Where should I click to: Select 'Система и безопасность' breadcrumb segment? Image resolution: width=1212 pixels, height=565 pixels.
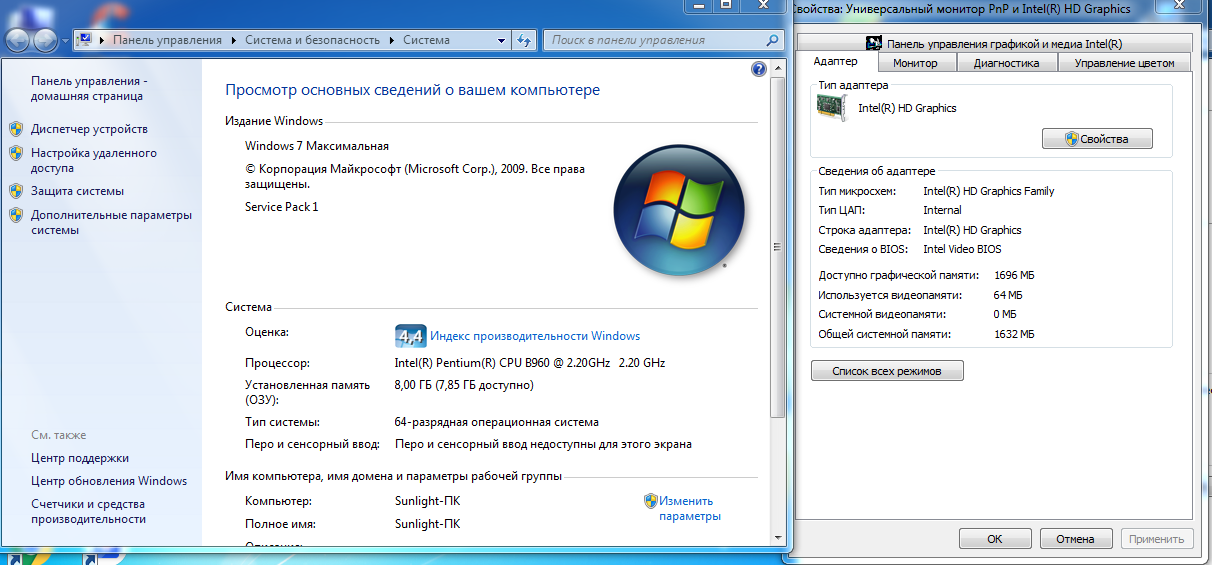314,40
